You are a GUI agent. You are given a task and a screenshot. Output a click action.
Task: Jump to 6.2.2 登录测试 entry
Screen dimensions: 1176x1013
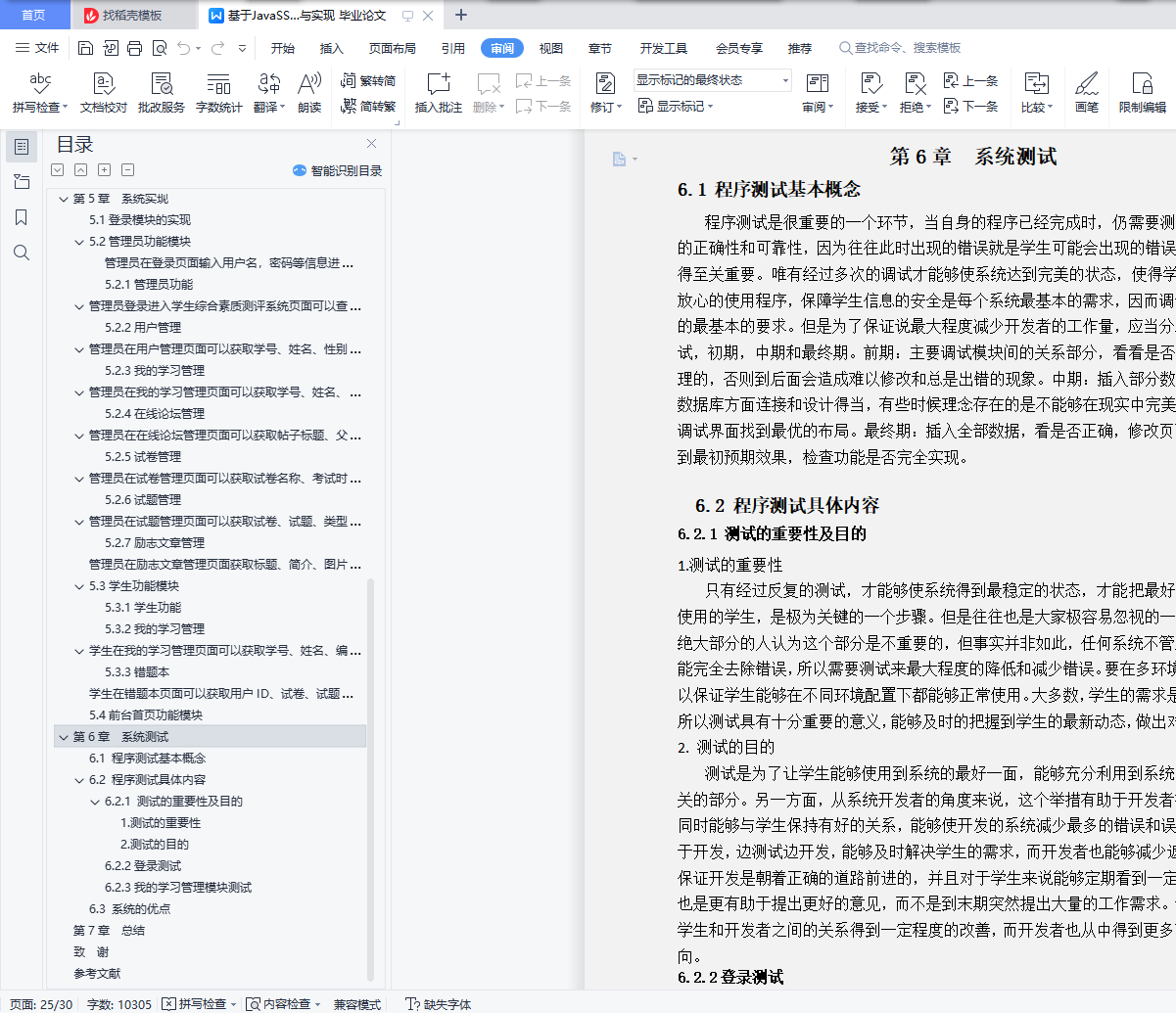click(x=143, y=866)
